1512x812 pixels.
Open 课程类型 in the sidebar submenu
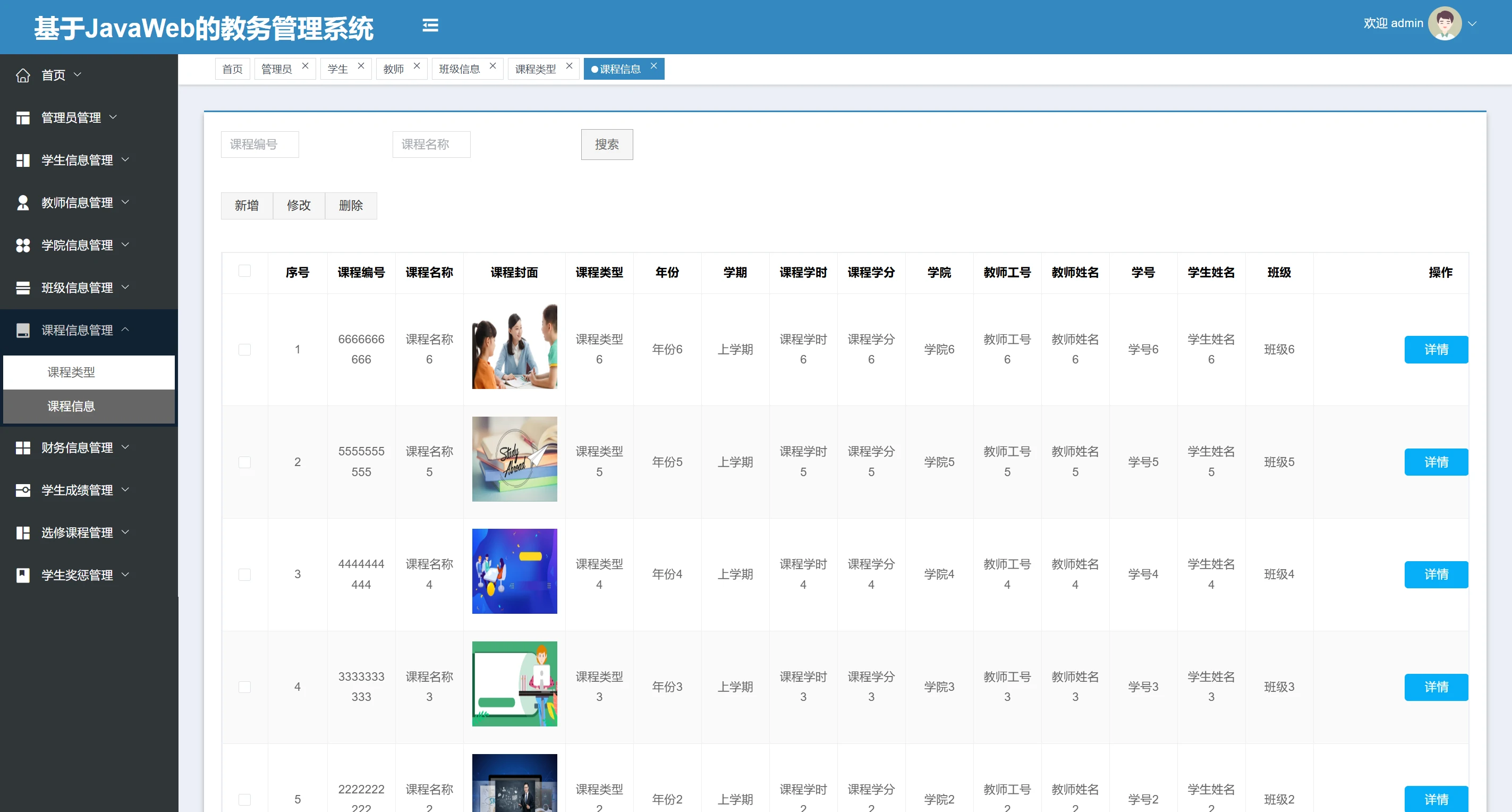coord(71,372)
